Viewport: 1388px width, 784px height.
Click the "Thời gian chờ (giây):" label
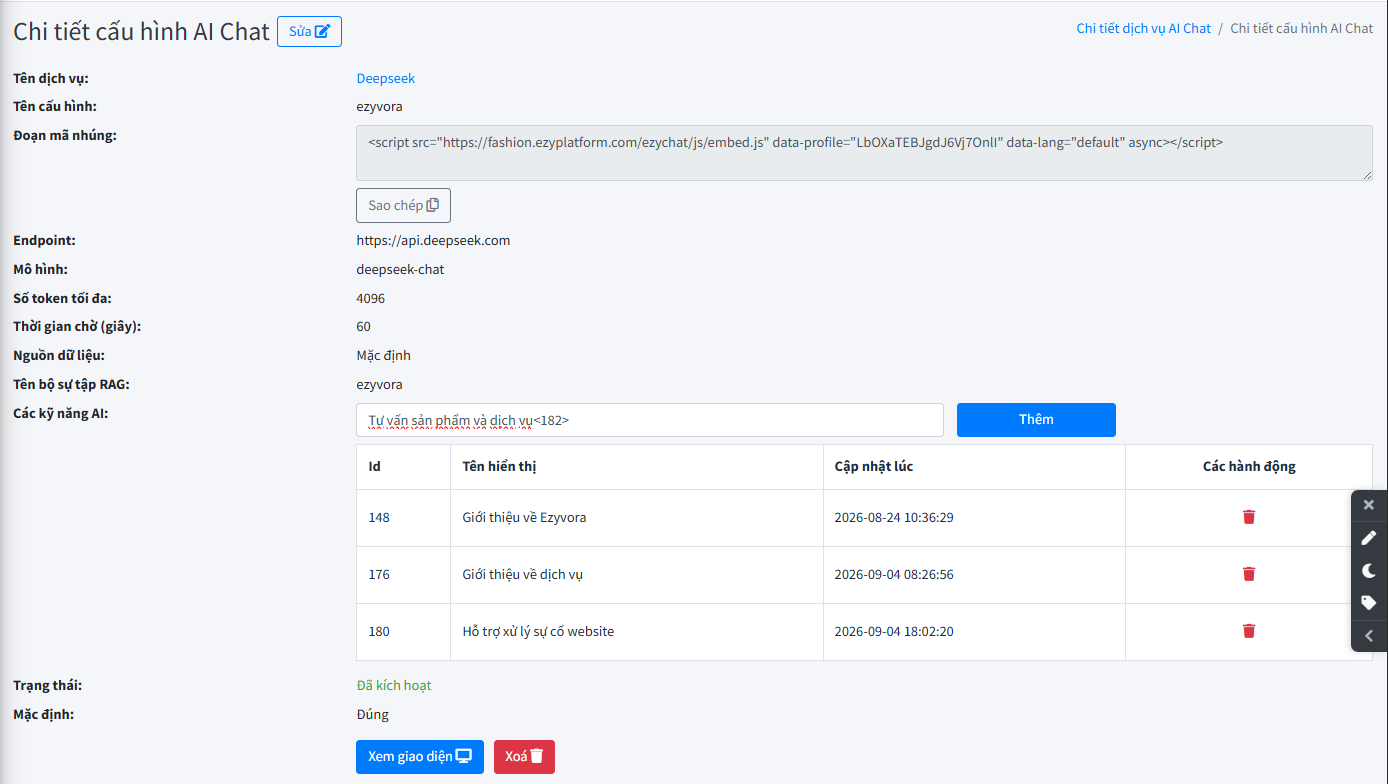[77, 327]
